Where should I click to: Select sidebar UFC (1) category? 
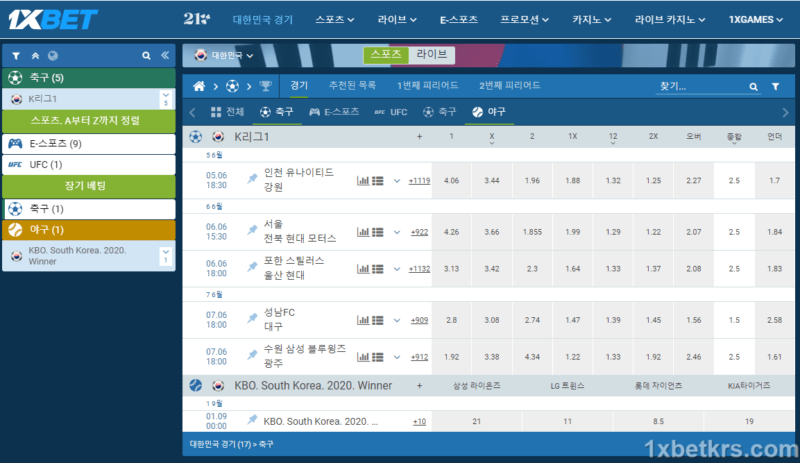(89, 165)
